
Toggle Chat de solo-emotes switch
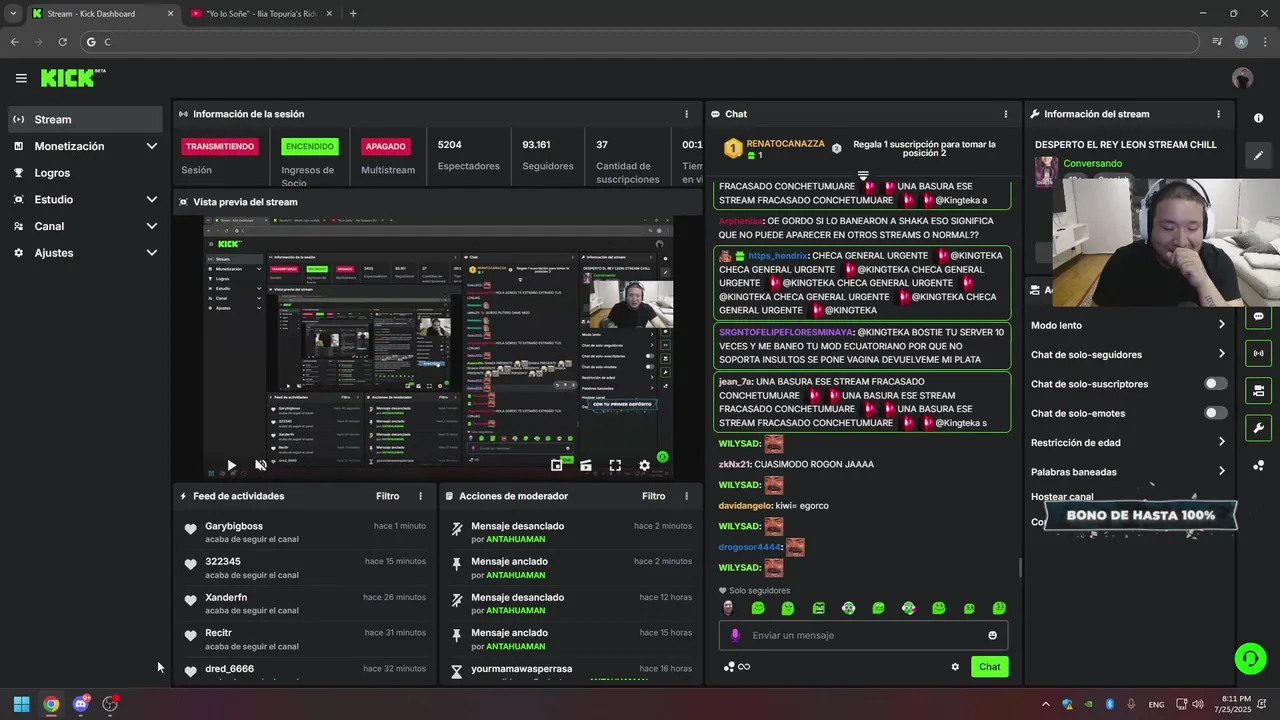[x=1215, y=413]
